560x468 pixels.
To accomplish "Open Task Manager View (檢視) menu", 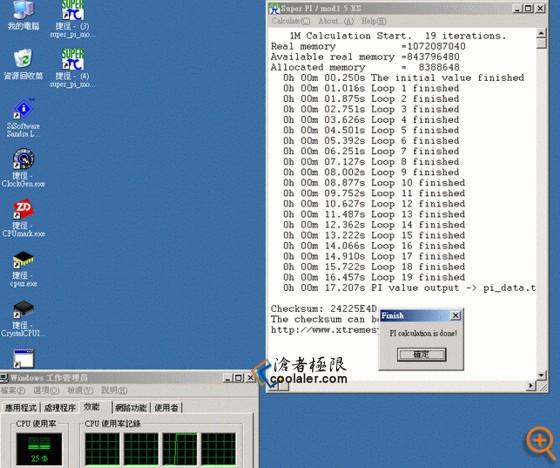I will point(80,390).
